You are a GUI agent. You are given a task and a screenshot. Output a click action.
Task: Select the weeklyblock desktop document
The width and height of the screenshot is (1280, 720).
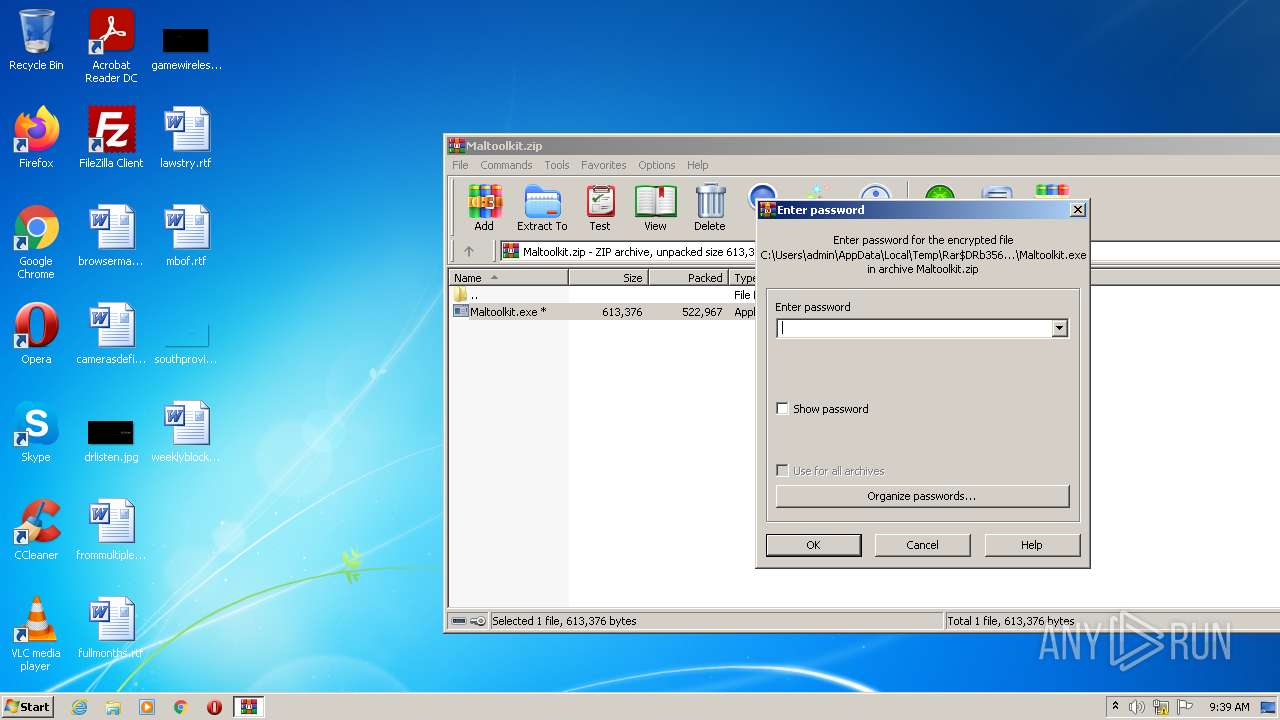(186, 432)
